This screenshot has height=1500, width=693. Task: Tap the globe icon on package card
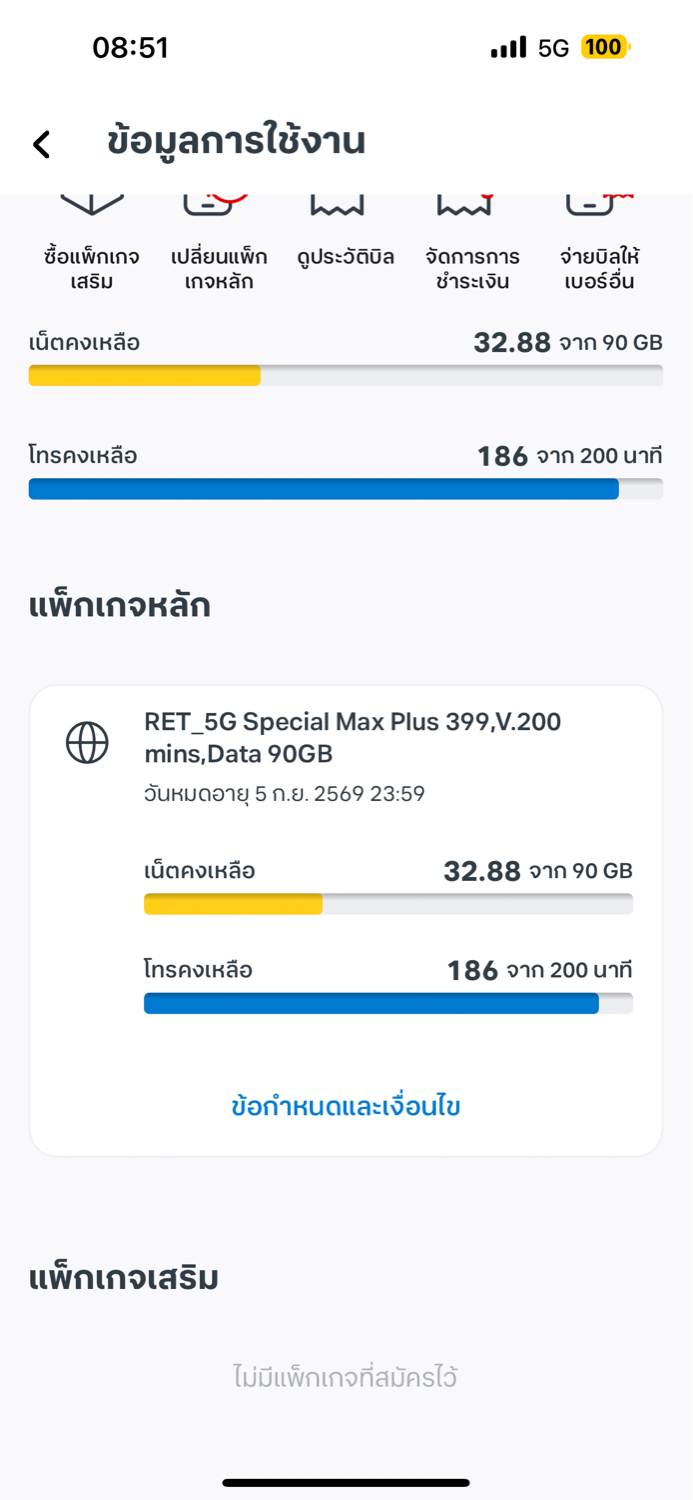(87, 743)
